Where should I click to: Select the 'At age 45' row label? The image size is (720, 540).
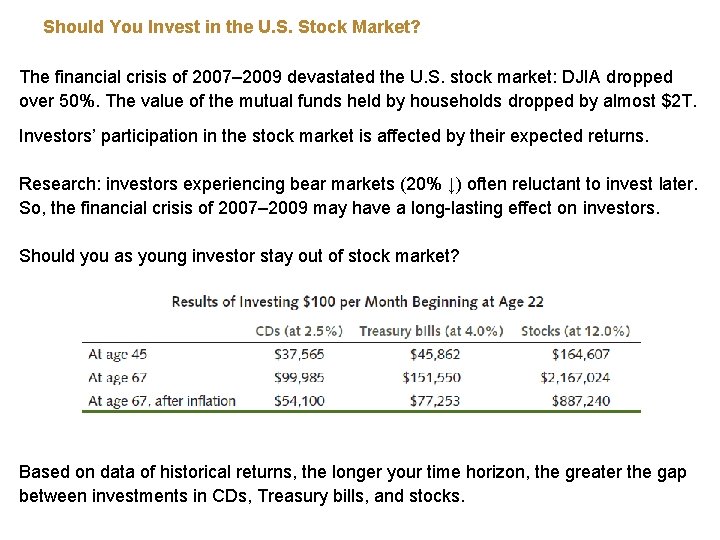118,354
